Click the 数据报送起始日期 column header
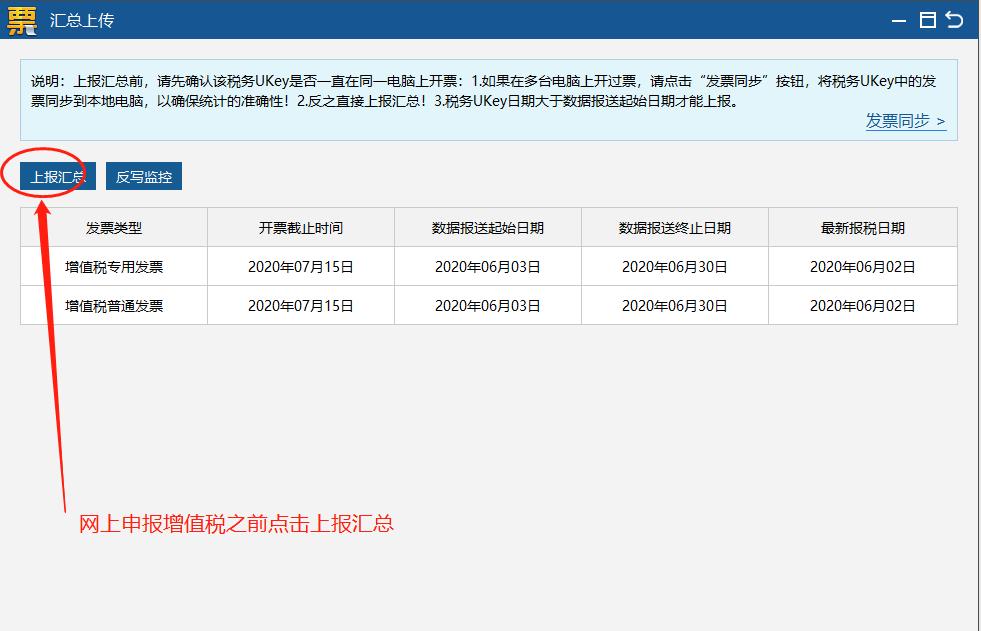Image resolution: width=981 pixels, height=631 pixels. click(x=487, y=227)
